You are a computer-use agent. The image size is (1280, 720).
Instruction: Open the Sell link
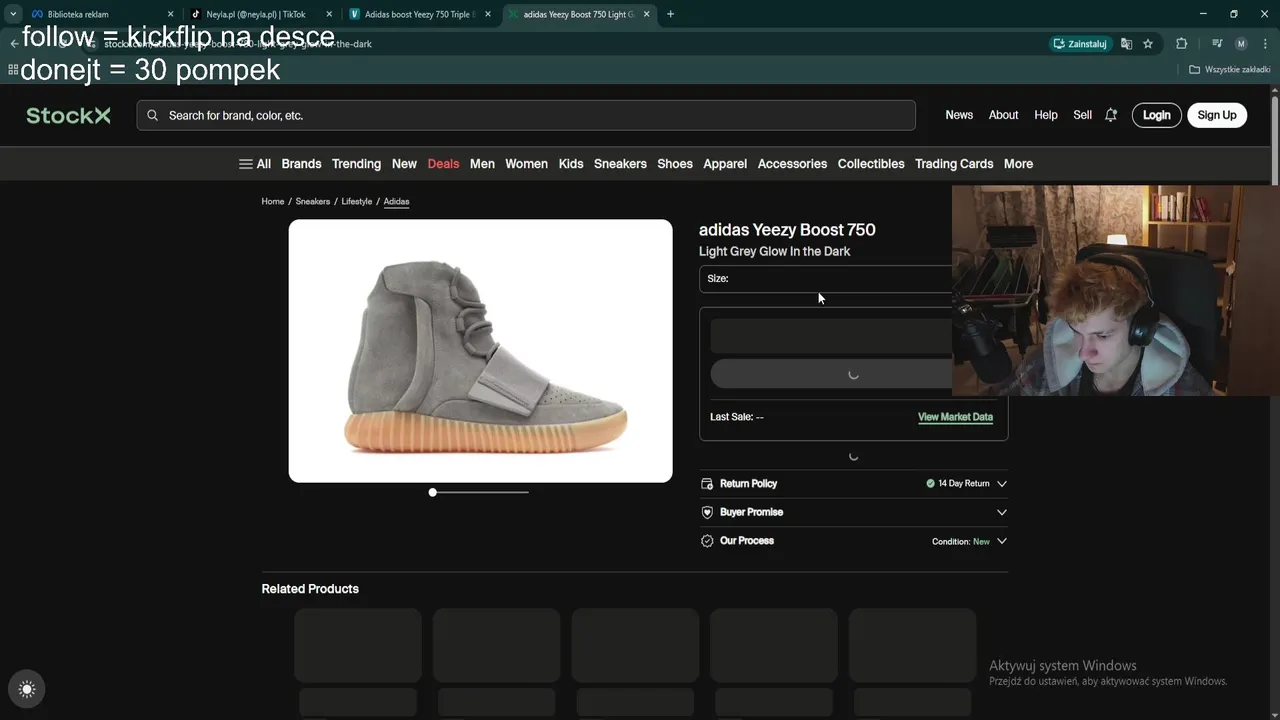click(x=1083, y=115)
